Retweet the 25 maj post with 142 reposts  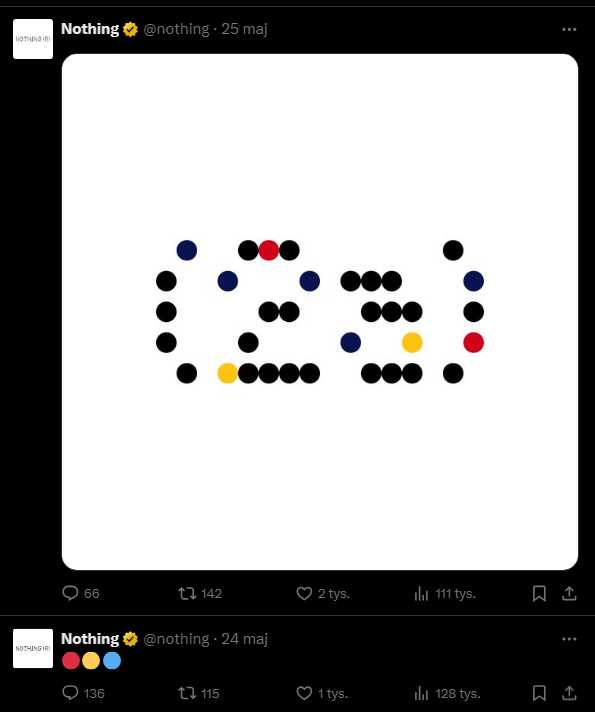pos(187,593)
